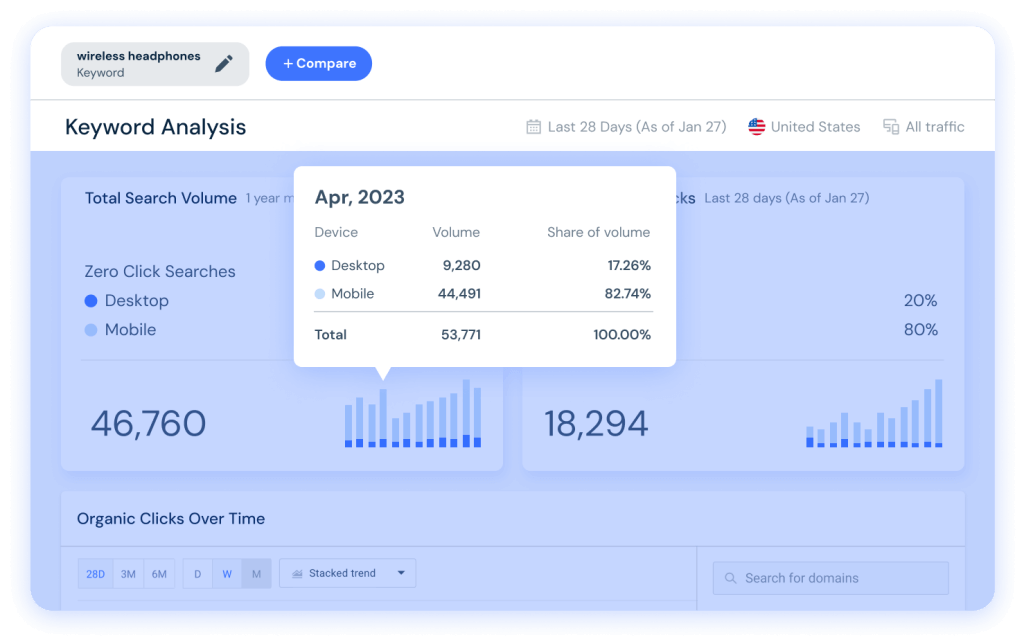Click the wireless headphones keyword chip
The height and width of the screenshot is (644, 1024).
tap(155, 64)
